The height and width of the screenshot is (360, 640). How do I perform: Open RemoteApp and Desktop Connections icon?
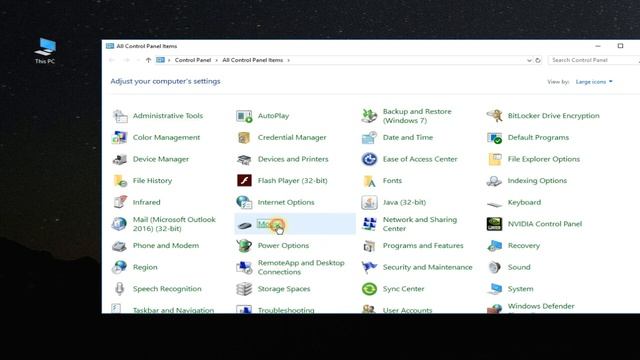pyautogui.click(x=244, y=267)
